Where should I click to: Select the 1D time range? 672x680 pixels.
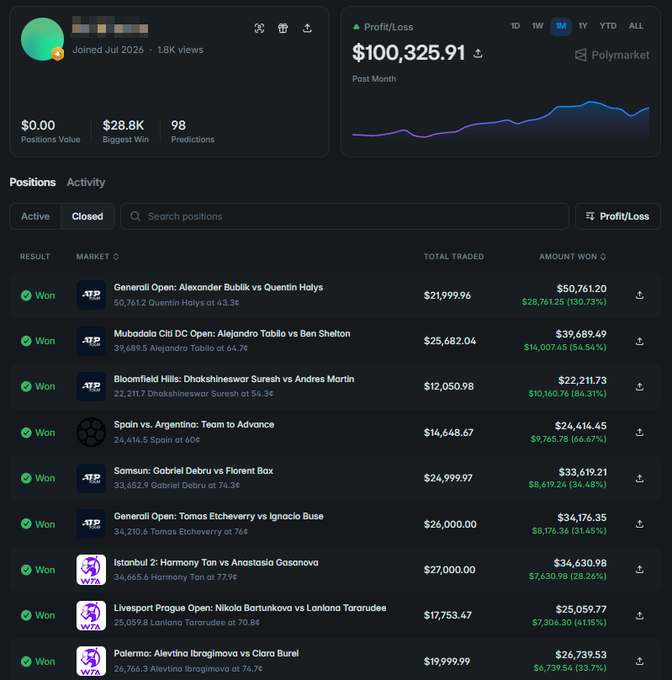(x=515, y=26)
